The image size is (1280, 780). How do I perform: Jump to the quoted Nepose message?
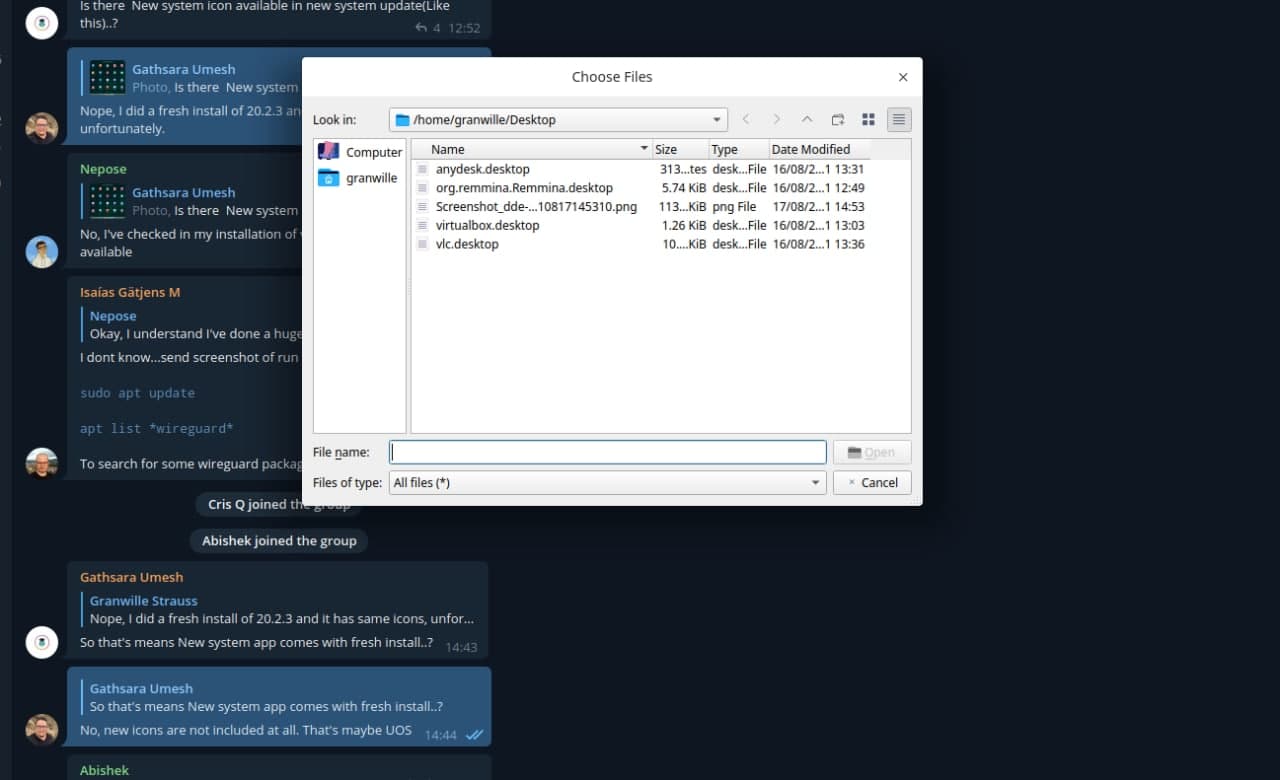click(190, 325)
